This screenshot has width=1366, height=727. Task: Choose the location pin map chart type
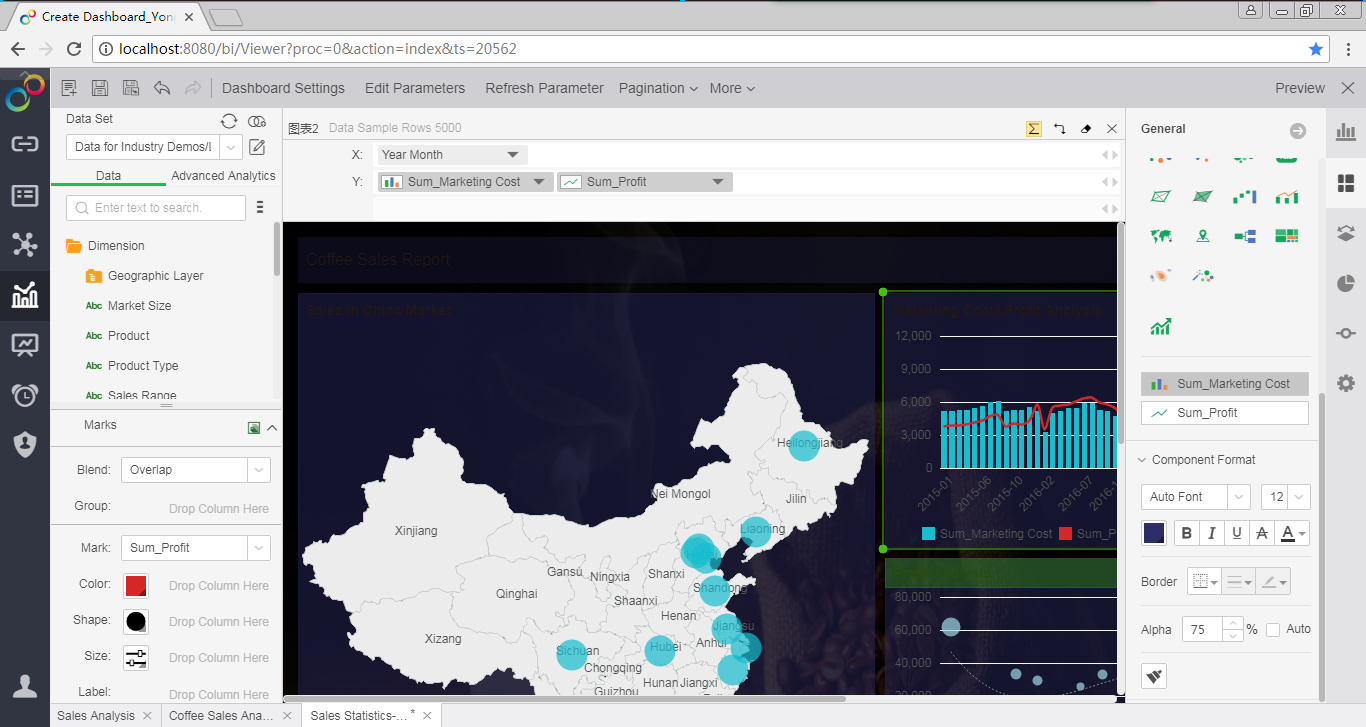tap(1203, 236)
